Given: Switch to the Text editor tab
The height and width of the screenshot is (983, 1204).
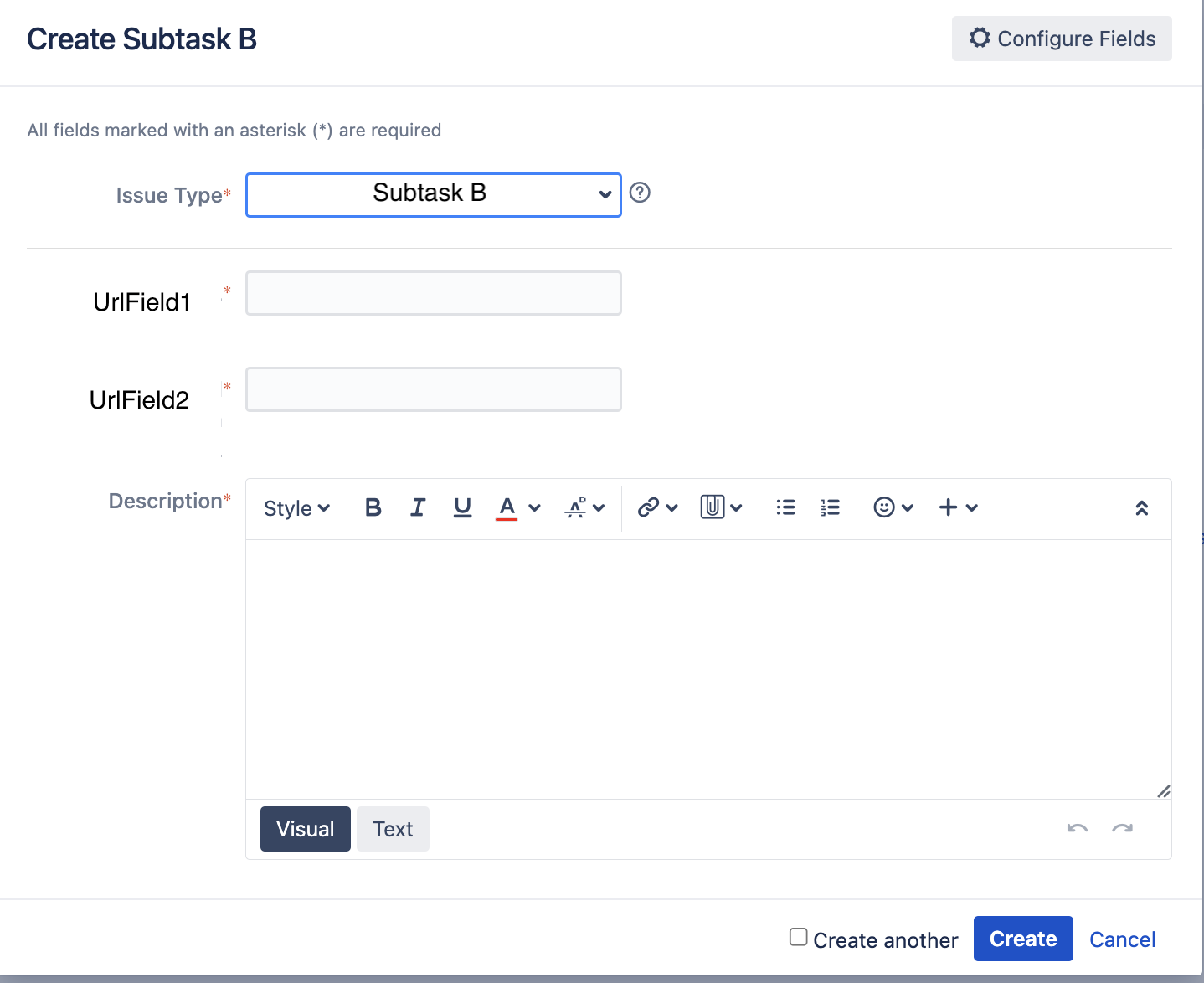Looking at the screenshot, I should tap(393, 829).
